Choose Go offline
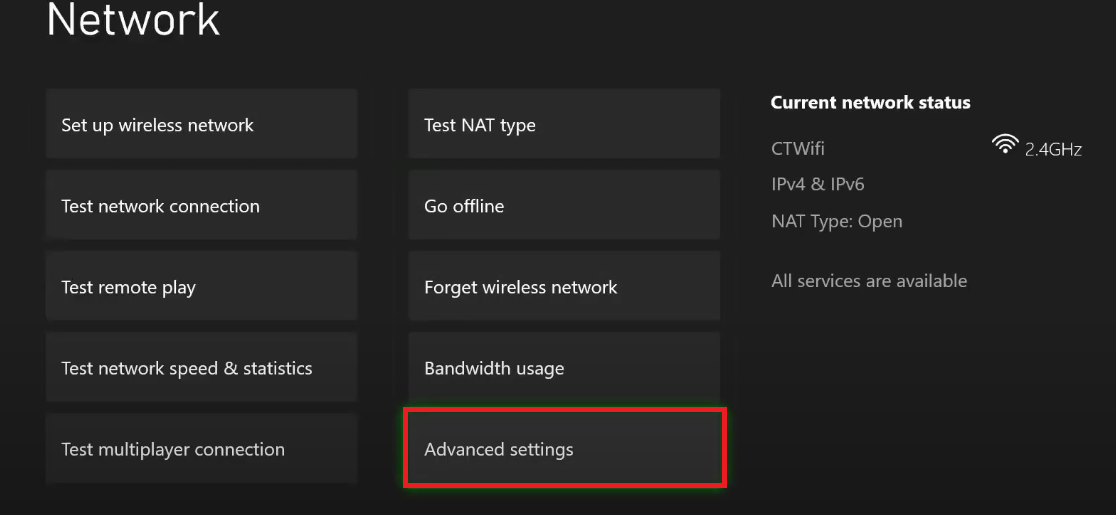 coord(564,206)
